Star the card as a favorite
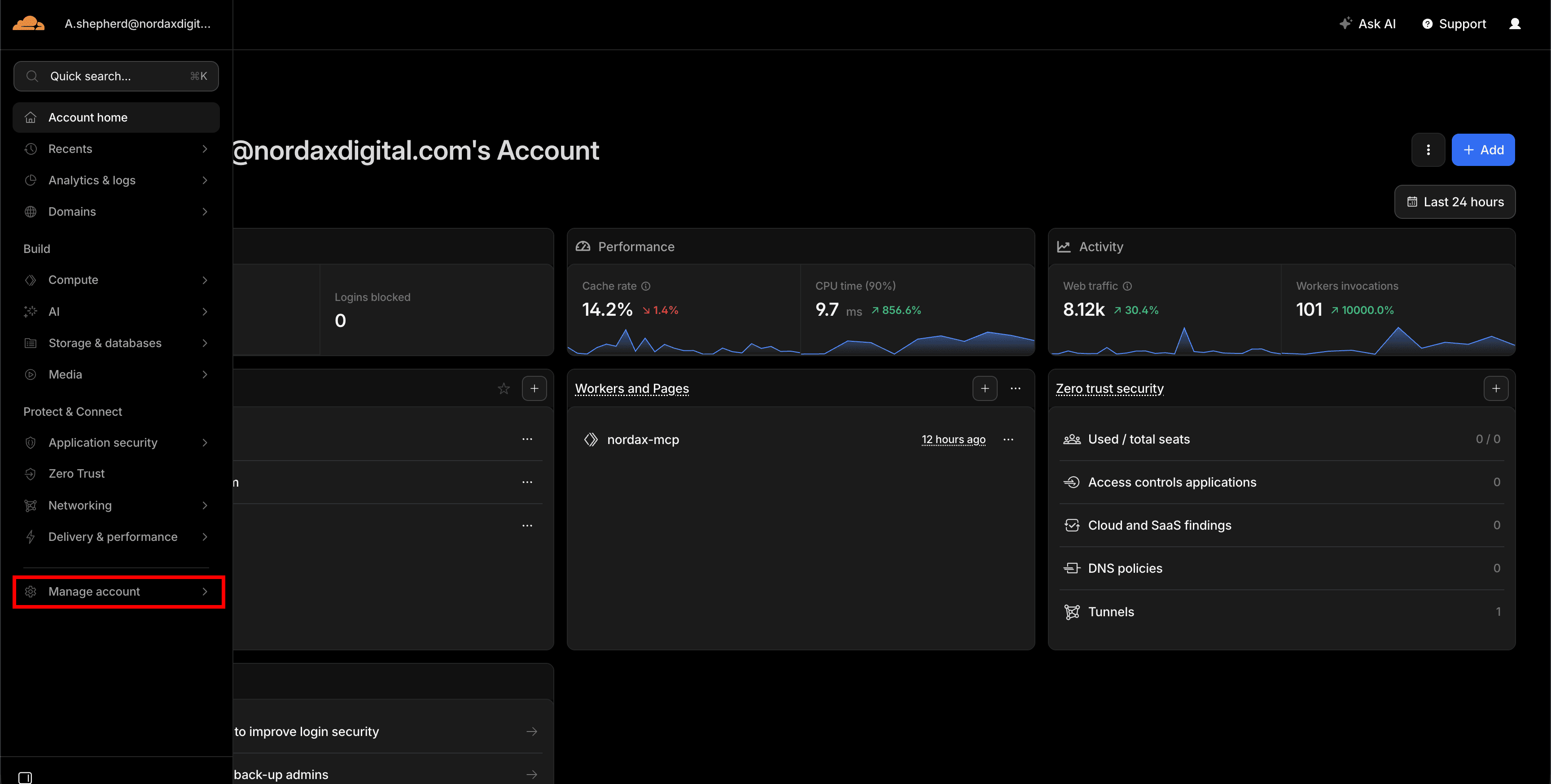Image resolution: width=1551 pixels, height=784 pixels. pyautogui.click(x=504, y=388)
